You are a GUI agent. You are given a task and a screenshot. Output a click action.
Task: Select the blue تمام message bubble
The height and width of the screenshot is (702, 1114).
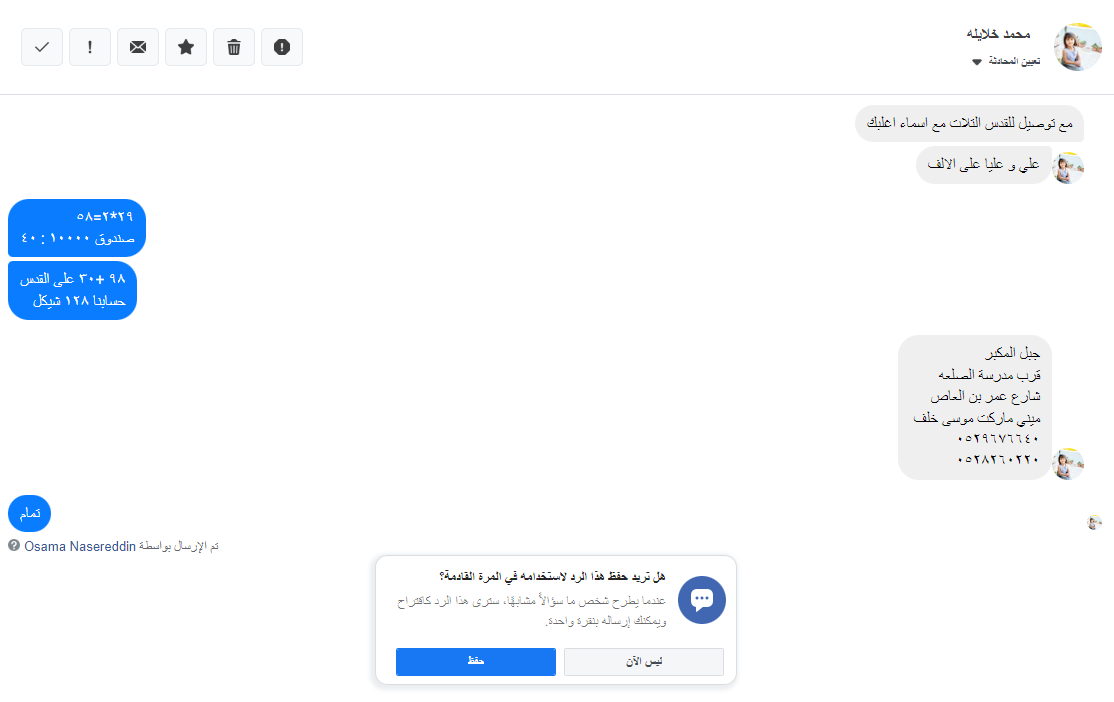click(30, 513)
